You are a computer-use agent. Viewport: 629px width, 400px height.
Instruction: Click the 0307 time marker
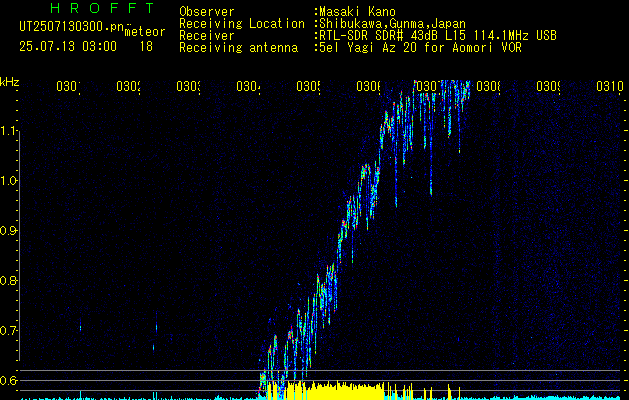[x=428, y=87]
